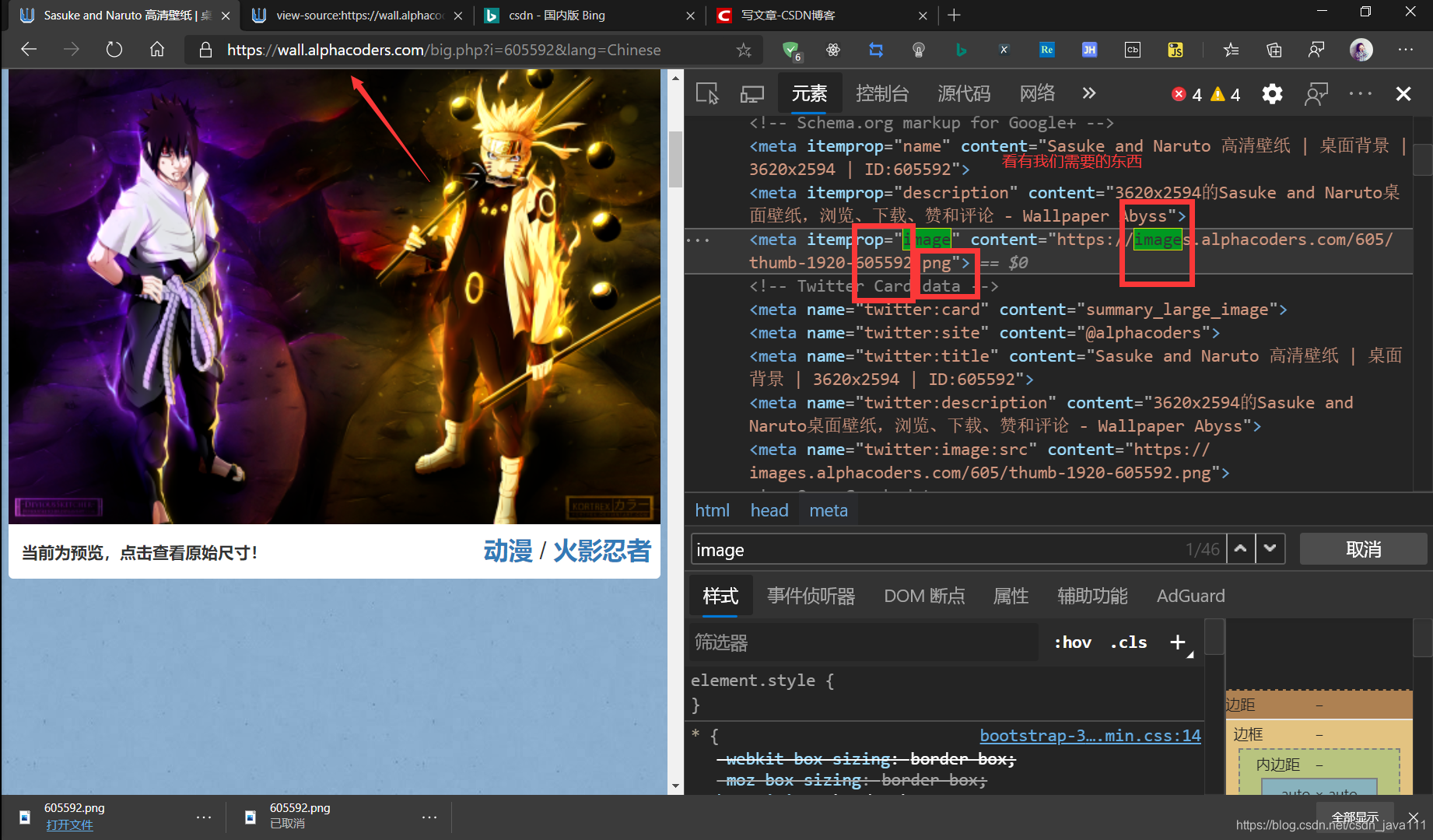Expand collapsed ellipsis beside selected meta
The image size is (1433, 840).
698,240
